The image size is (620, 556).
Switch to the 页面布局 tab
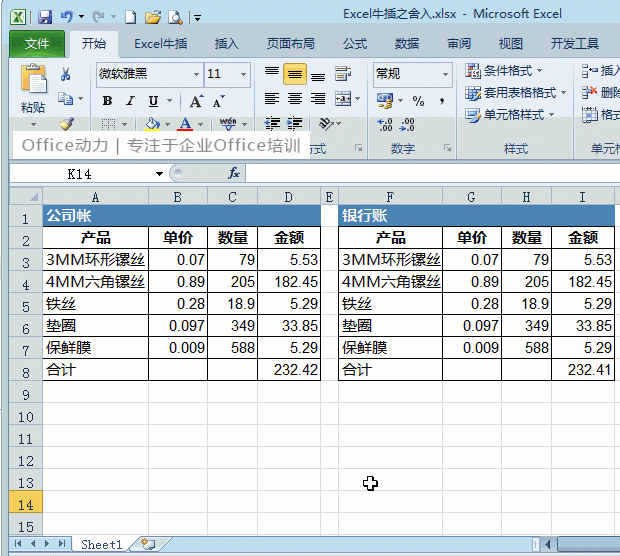click(x=291, y=43)
